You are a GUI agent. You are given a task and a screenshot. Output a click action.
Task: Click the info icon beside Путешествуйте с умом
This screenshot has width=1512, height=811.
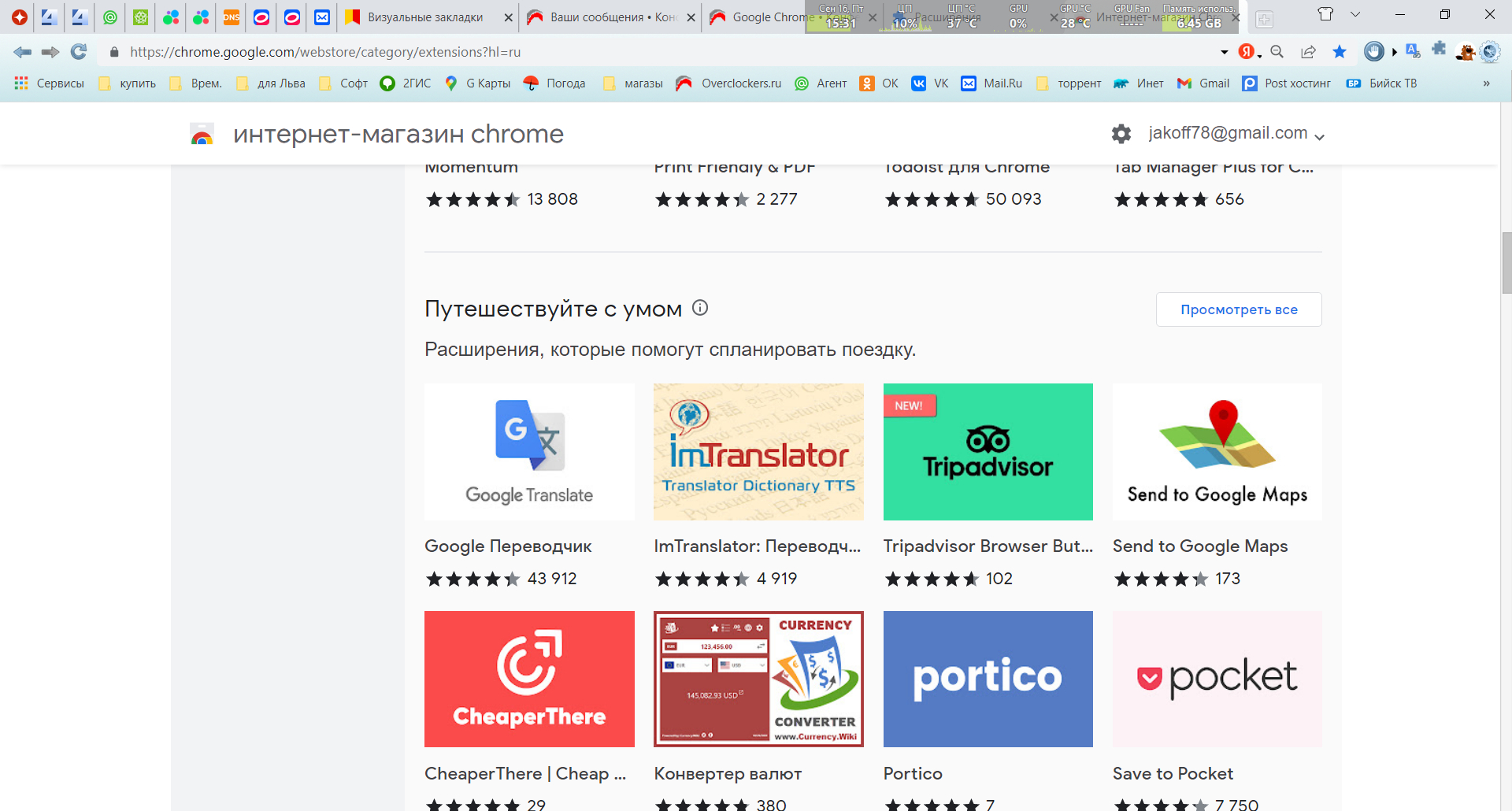(x=700, y=308)
